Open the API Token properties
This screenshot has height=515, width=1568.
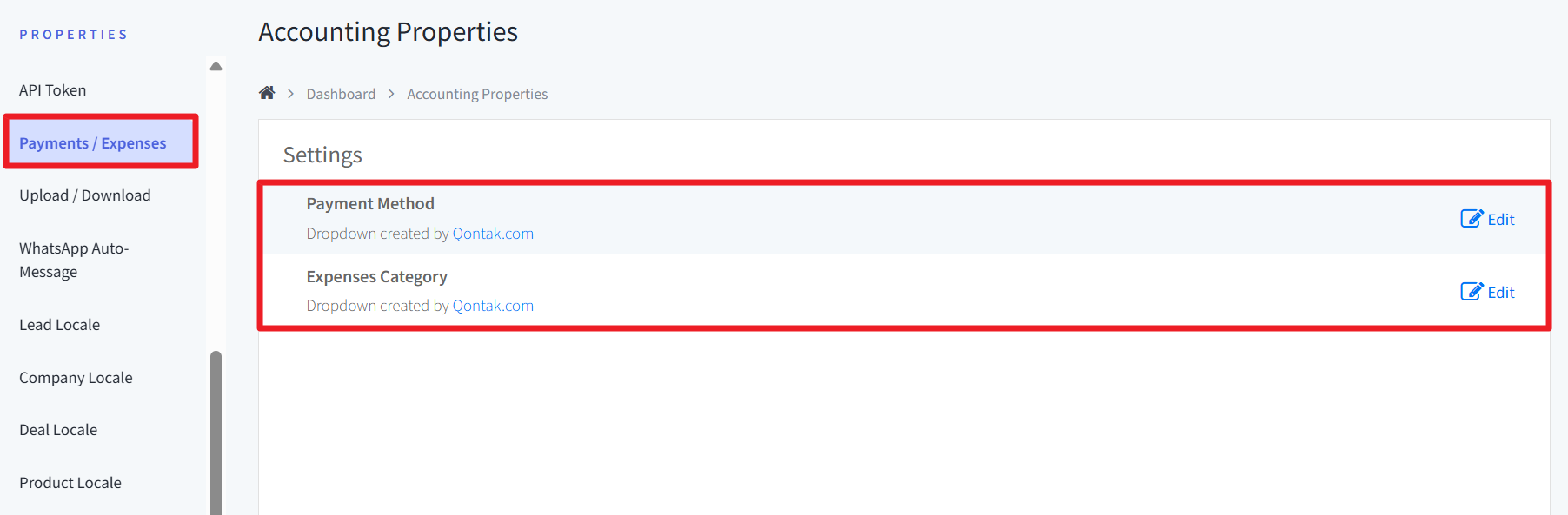coord(53,90)
